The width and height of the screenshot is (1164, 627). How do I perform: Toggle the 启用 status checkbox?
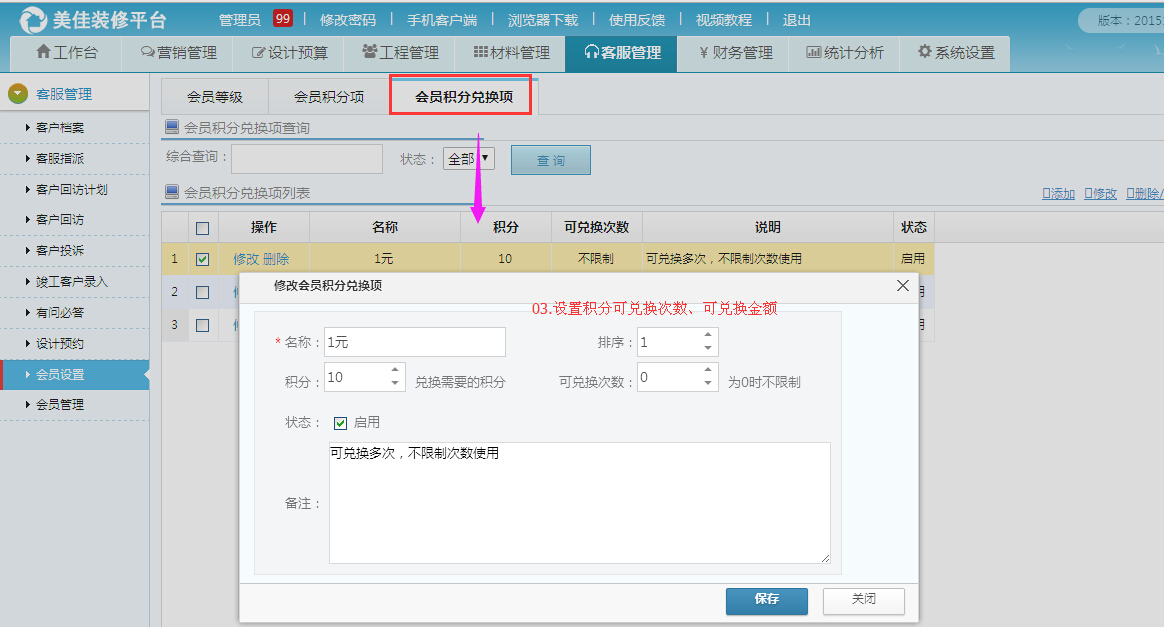pos(341,423)
